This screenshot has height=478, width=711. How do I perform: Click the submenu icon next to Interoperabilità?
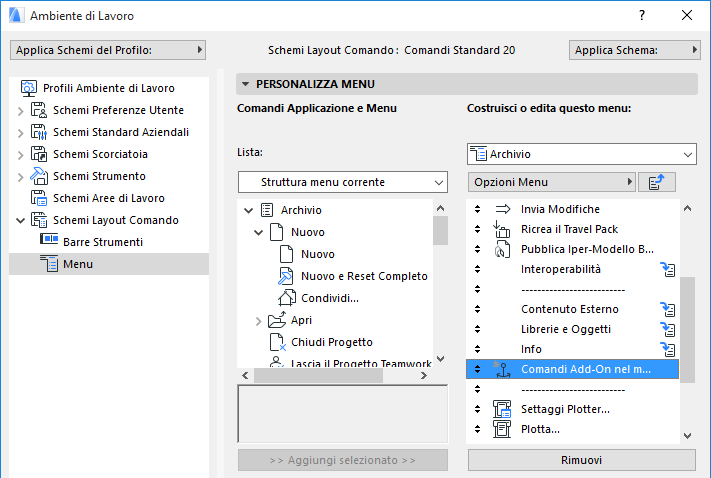click(669, 269)
